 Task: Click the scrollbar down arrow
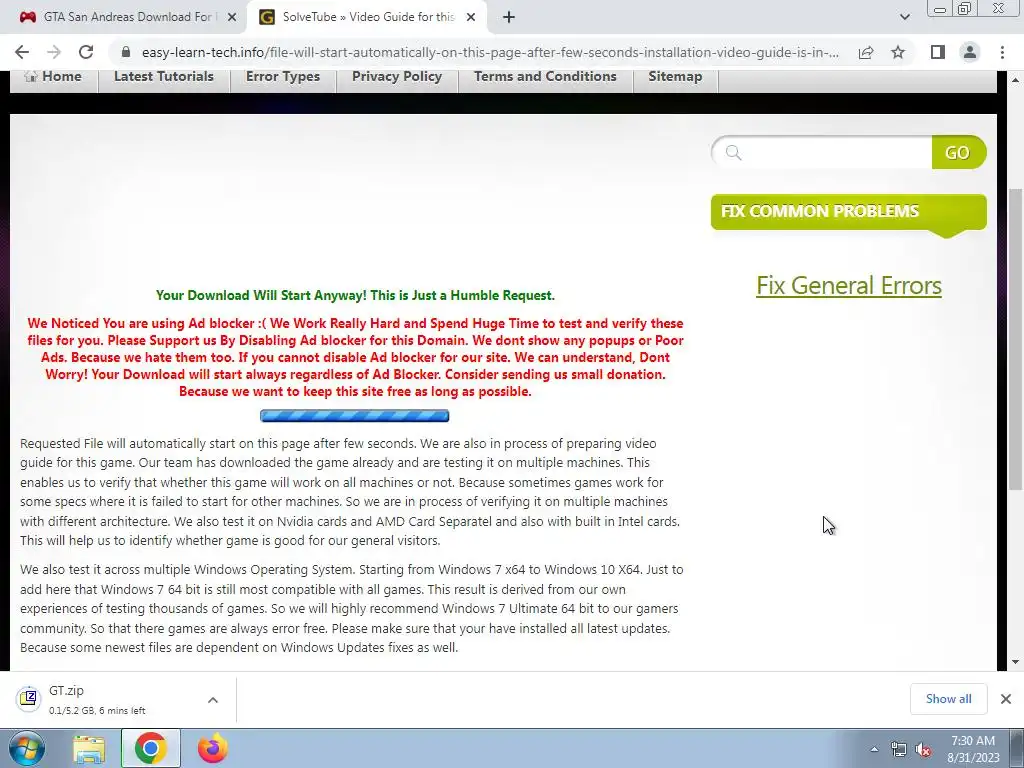(x=1016, y=662)
